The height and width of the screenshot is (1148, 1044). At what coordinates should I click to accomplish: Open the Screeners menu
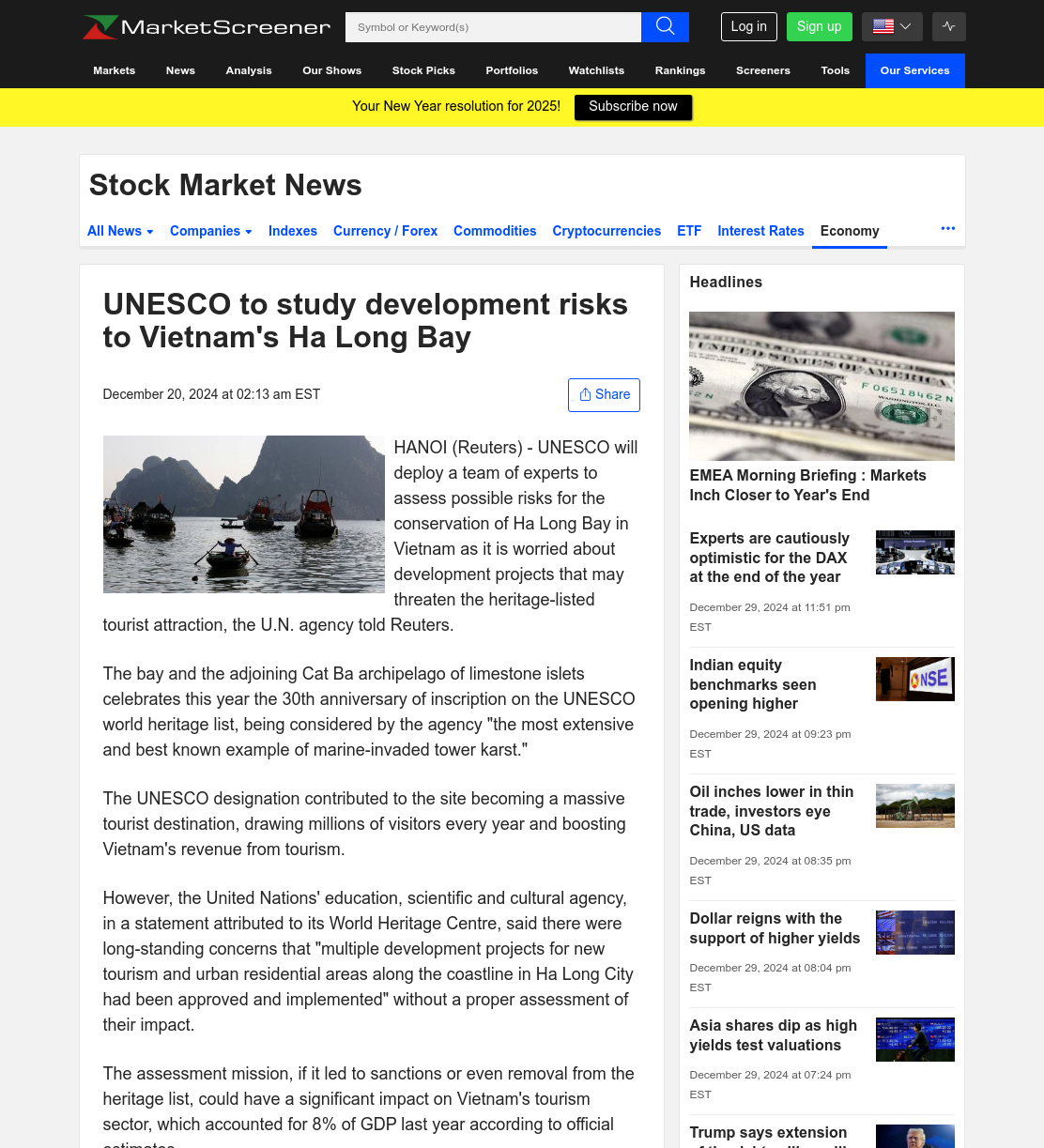pos(763,70)
